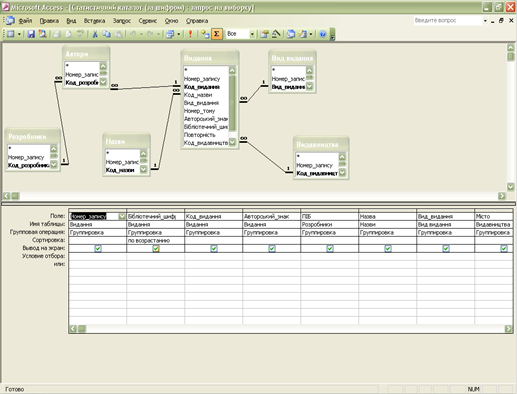The height and width of the screenshot is (394, 517).
Task: Uncheck display for Вид_видання column
Action: [x=446, y=248]
